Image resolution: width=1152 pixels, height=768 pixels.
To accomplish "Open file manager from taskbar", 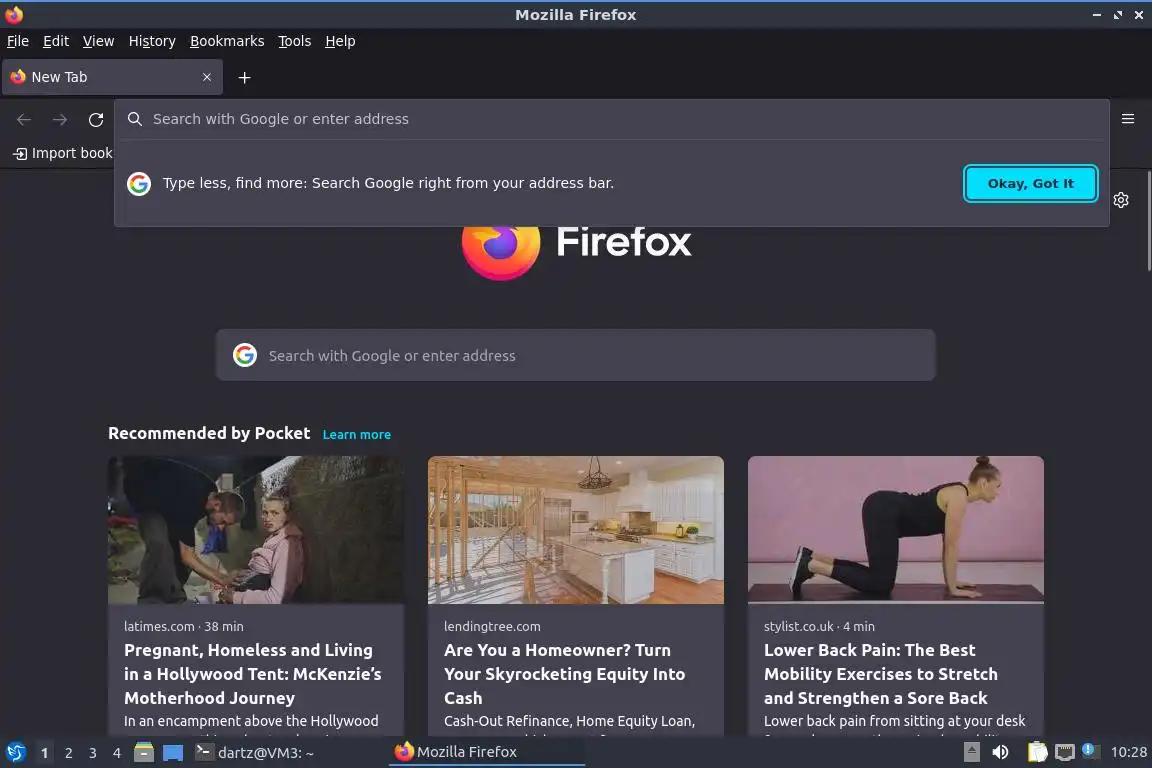I will 144,753.
